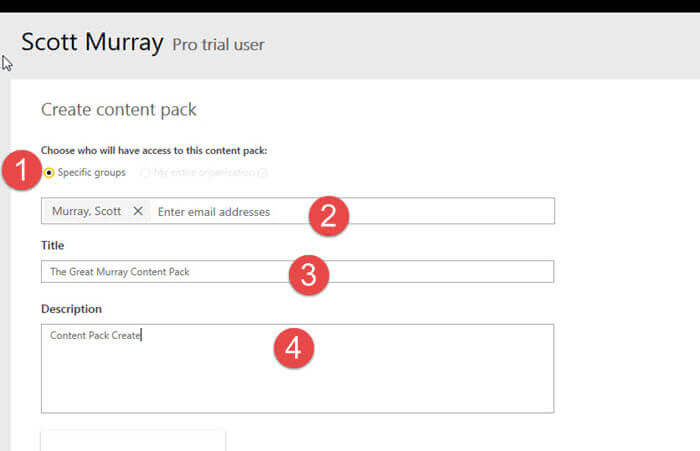Viewport: 700px width, 451px height.
Task: Click the red number 1 marker
Action: click(21, 170)
